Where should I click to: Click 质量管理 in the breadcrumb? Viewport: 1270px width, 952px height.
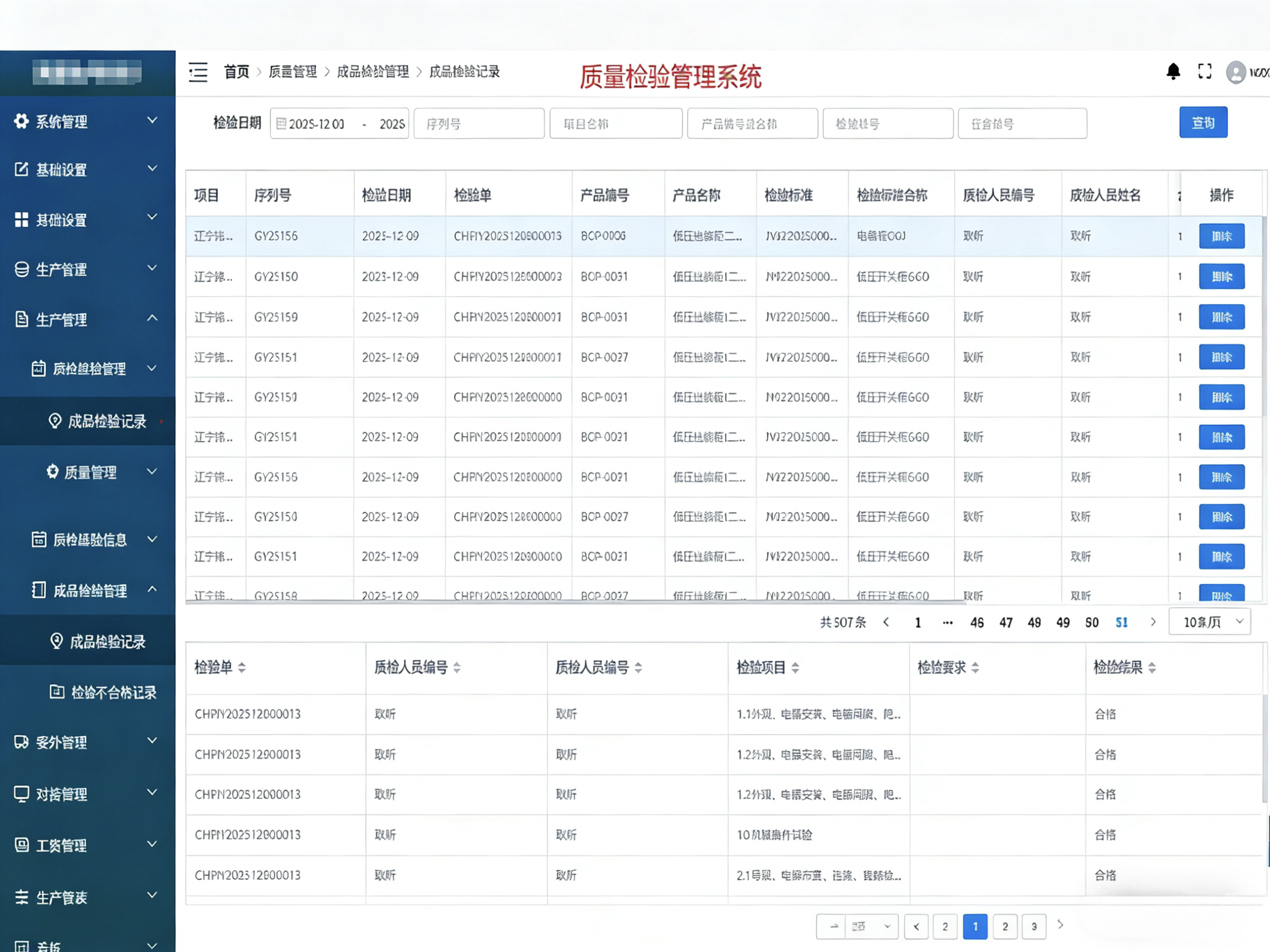tap(293, 72)
